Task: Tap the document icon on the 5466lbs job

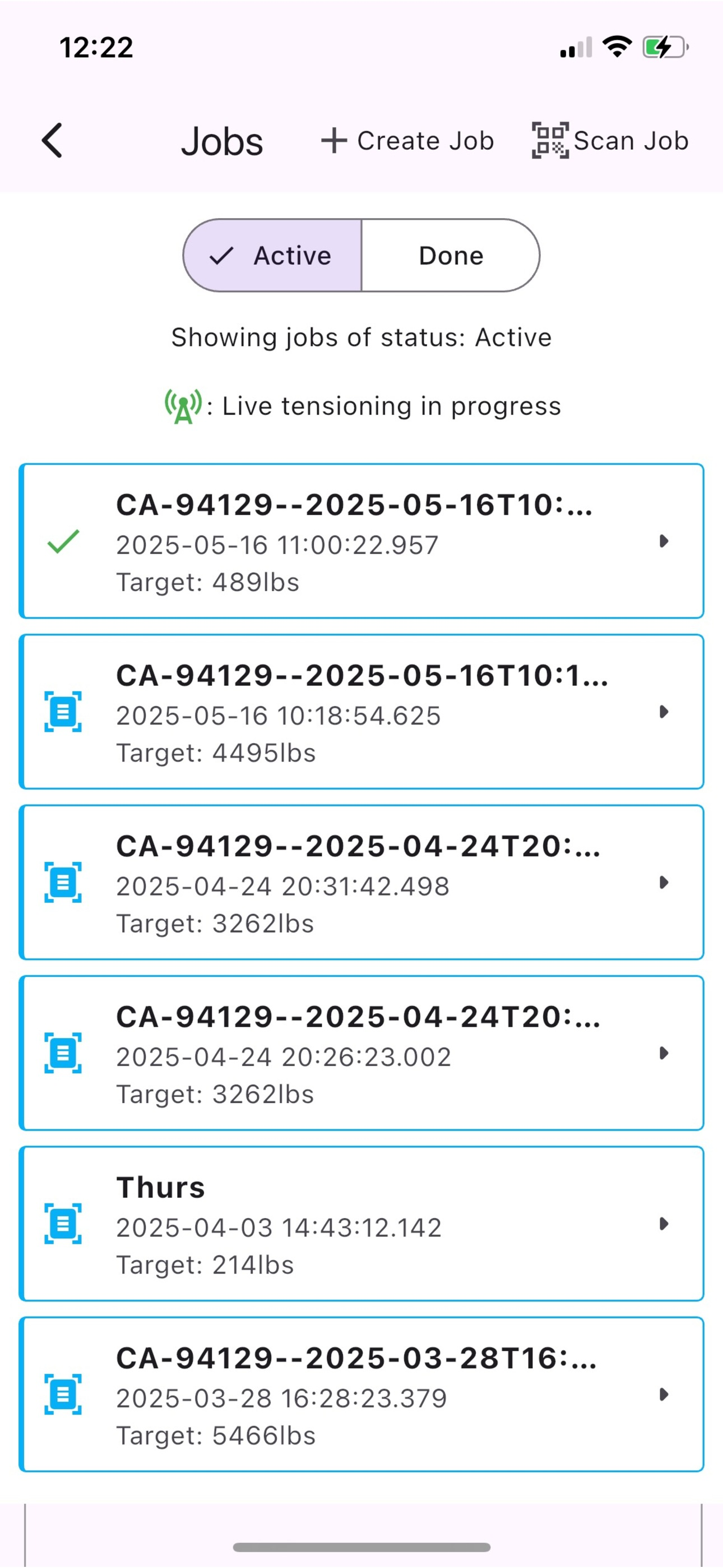Action: click(x=63, y=1394)
